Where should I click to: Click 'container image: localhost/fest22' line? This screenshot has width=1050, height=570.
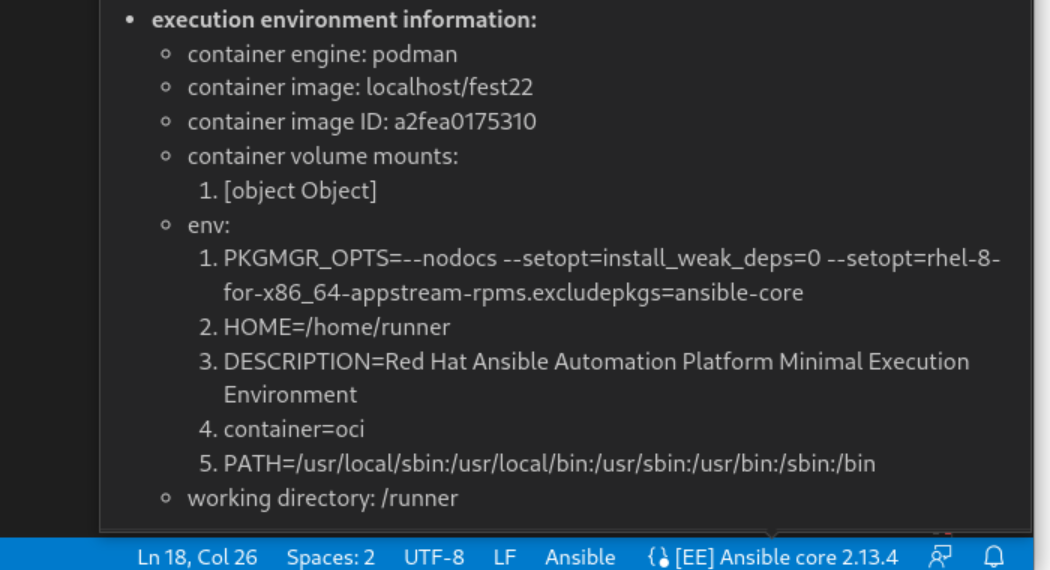pyautogui.click(x=360, y=87)
